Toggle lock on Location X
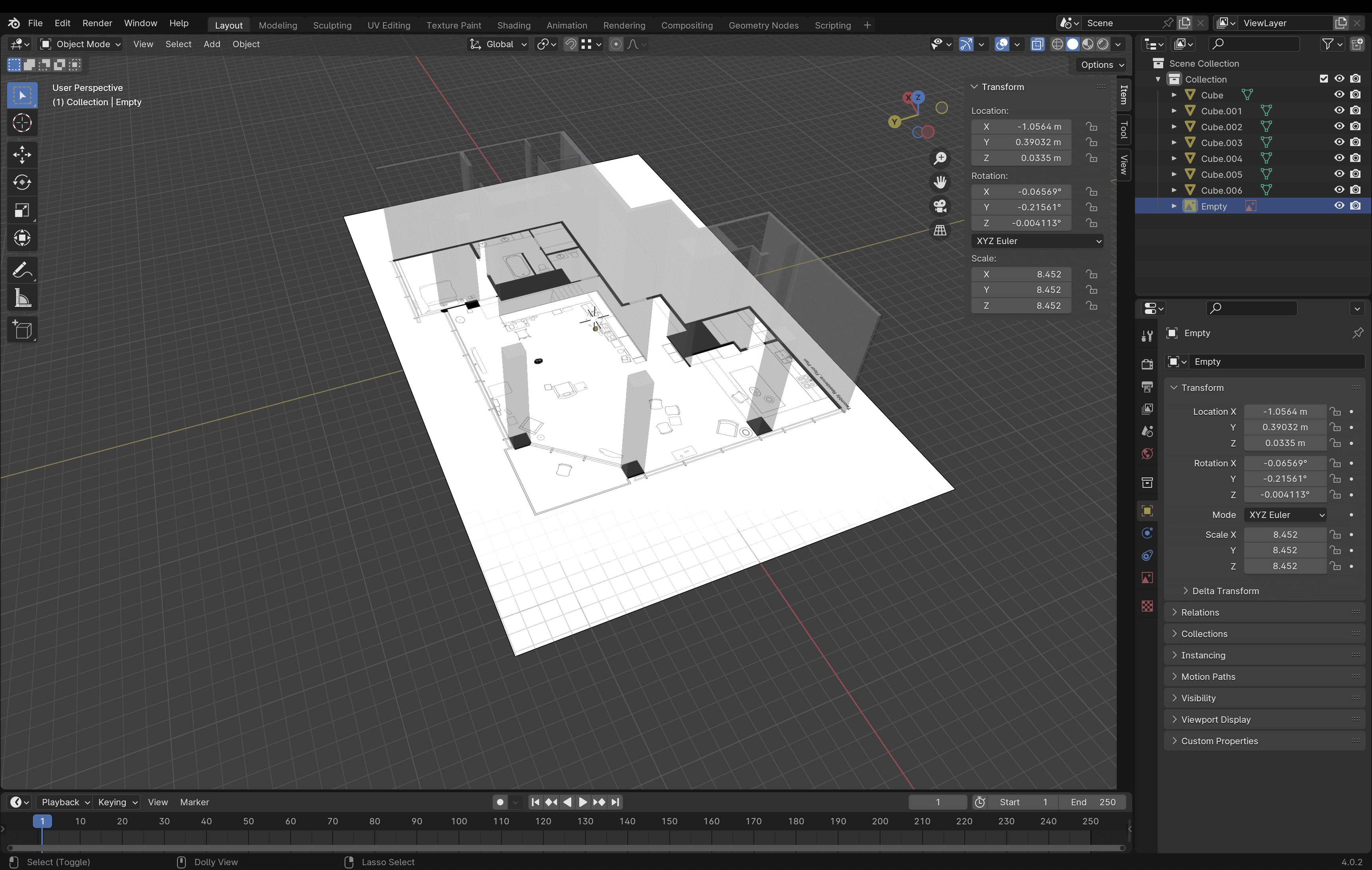 [1091, 127]
